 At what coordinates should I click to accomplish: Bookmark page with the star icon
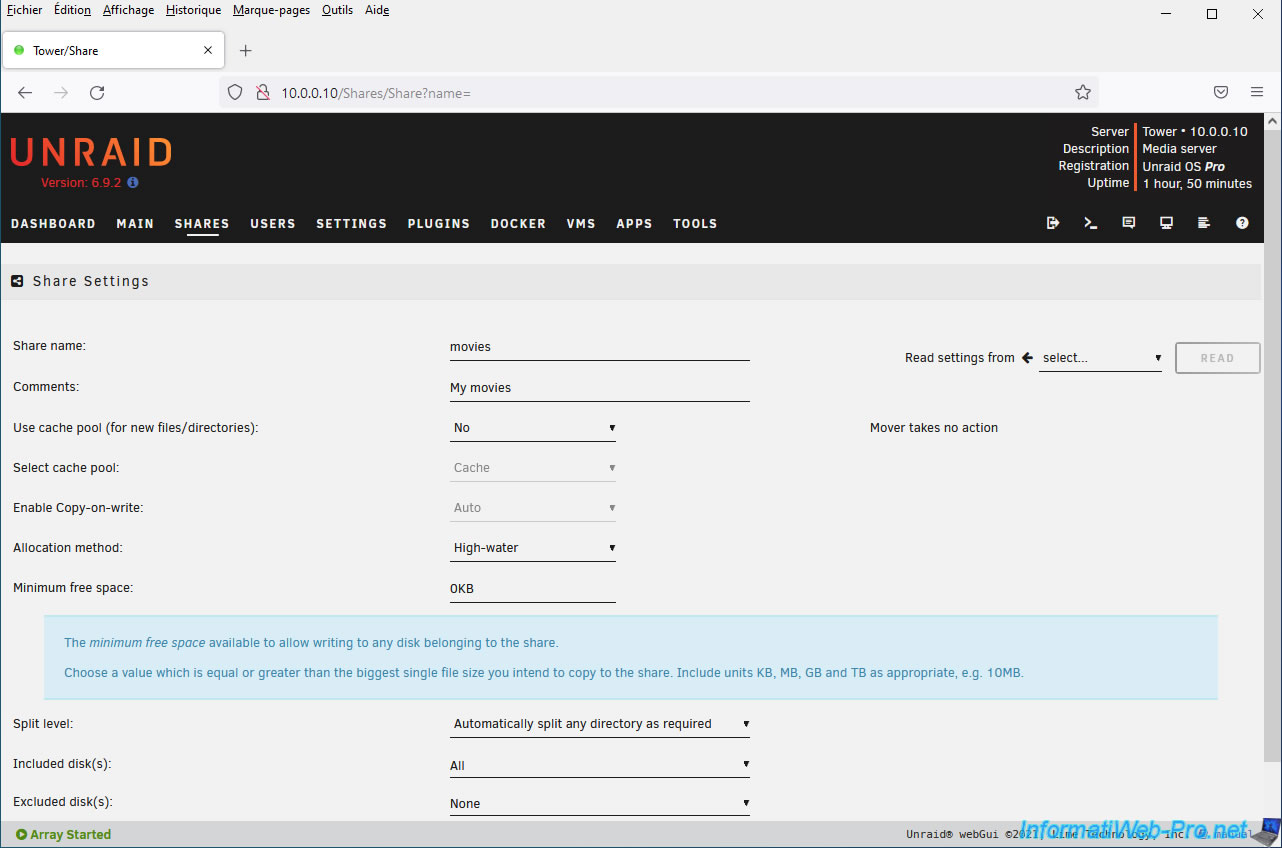click(x=1082, y=92)
